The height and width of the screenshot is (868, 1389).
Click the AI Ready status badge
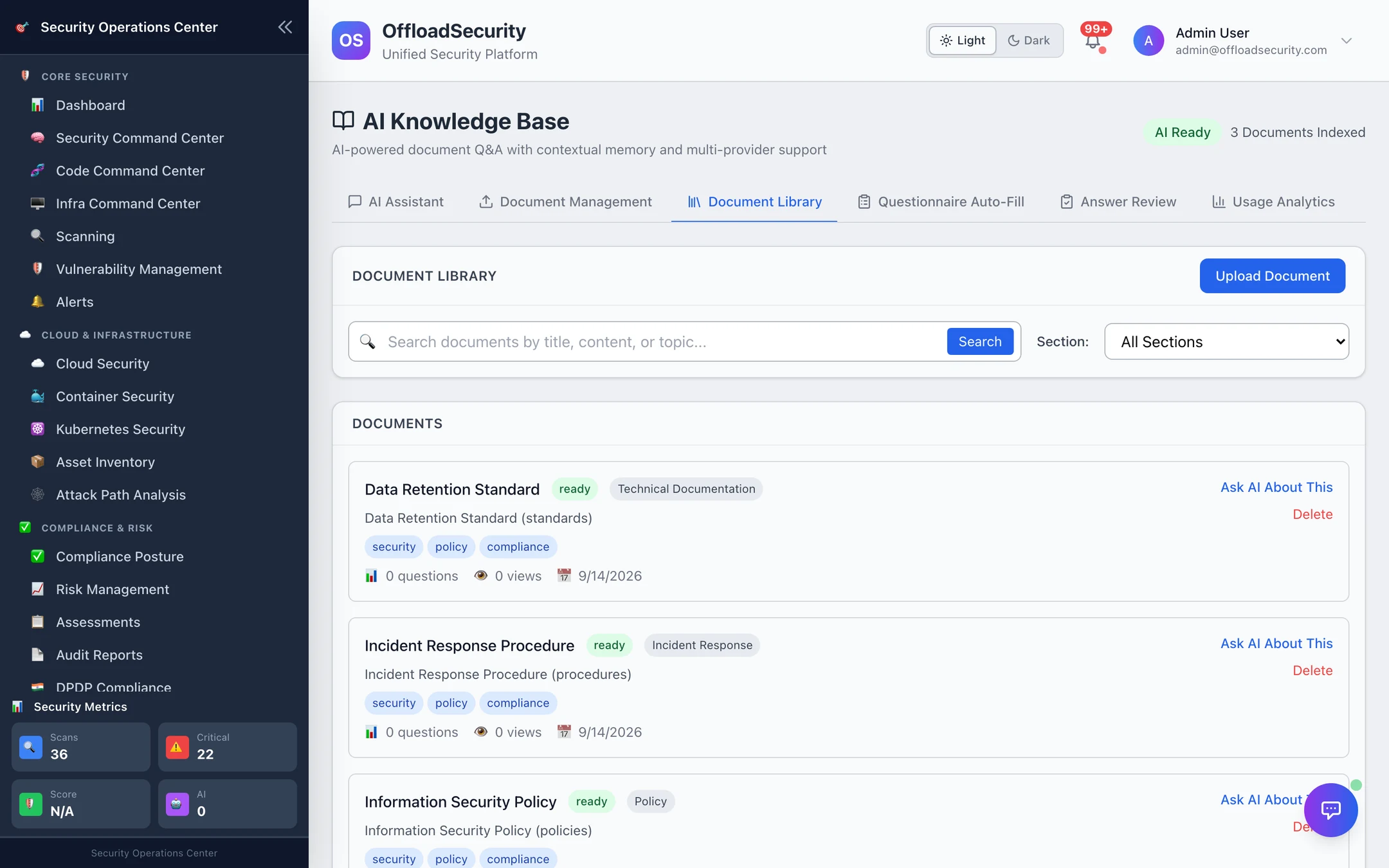click(1182, 132)
